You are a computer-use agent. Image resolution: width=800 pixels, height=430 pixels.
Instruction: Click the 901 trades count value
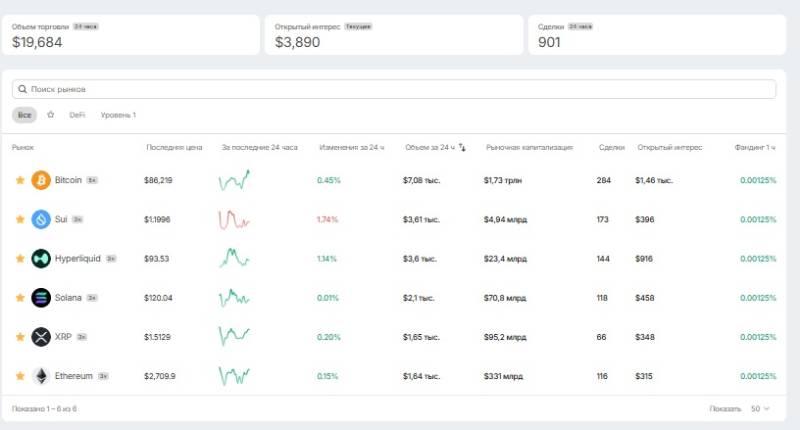(549, 42)
